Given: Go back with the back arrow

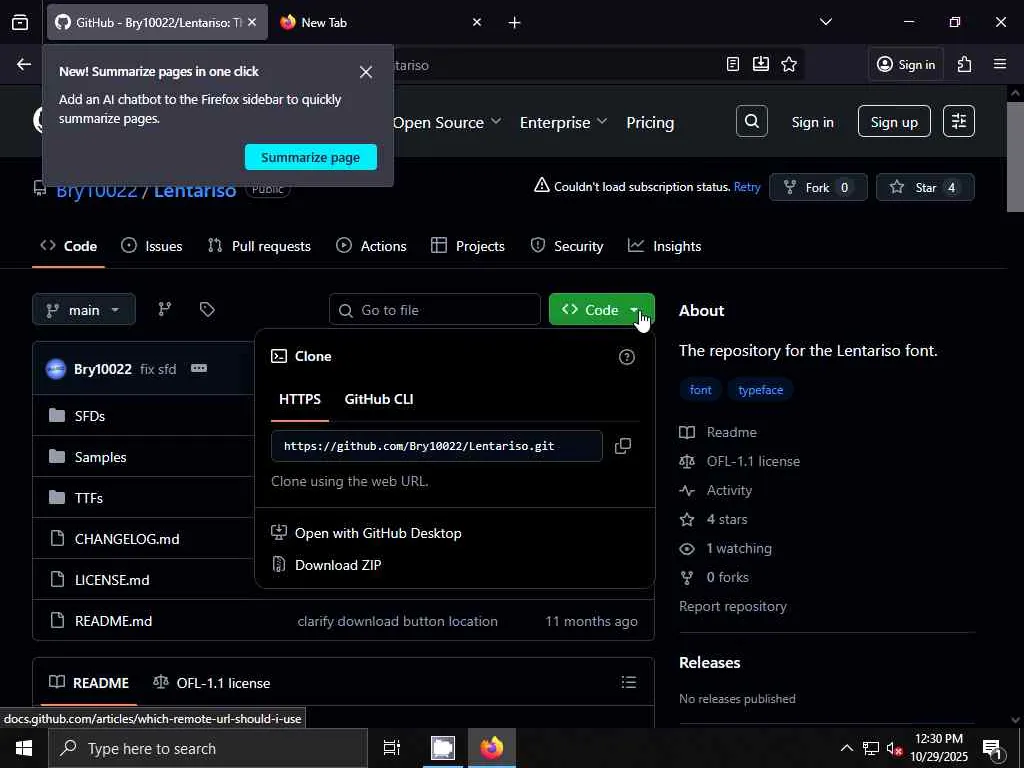Looking at the screenshot, I should click(24, 64).
